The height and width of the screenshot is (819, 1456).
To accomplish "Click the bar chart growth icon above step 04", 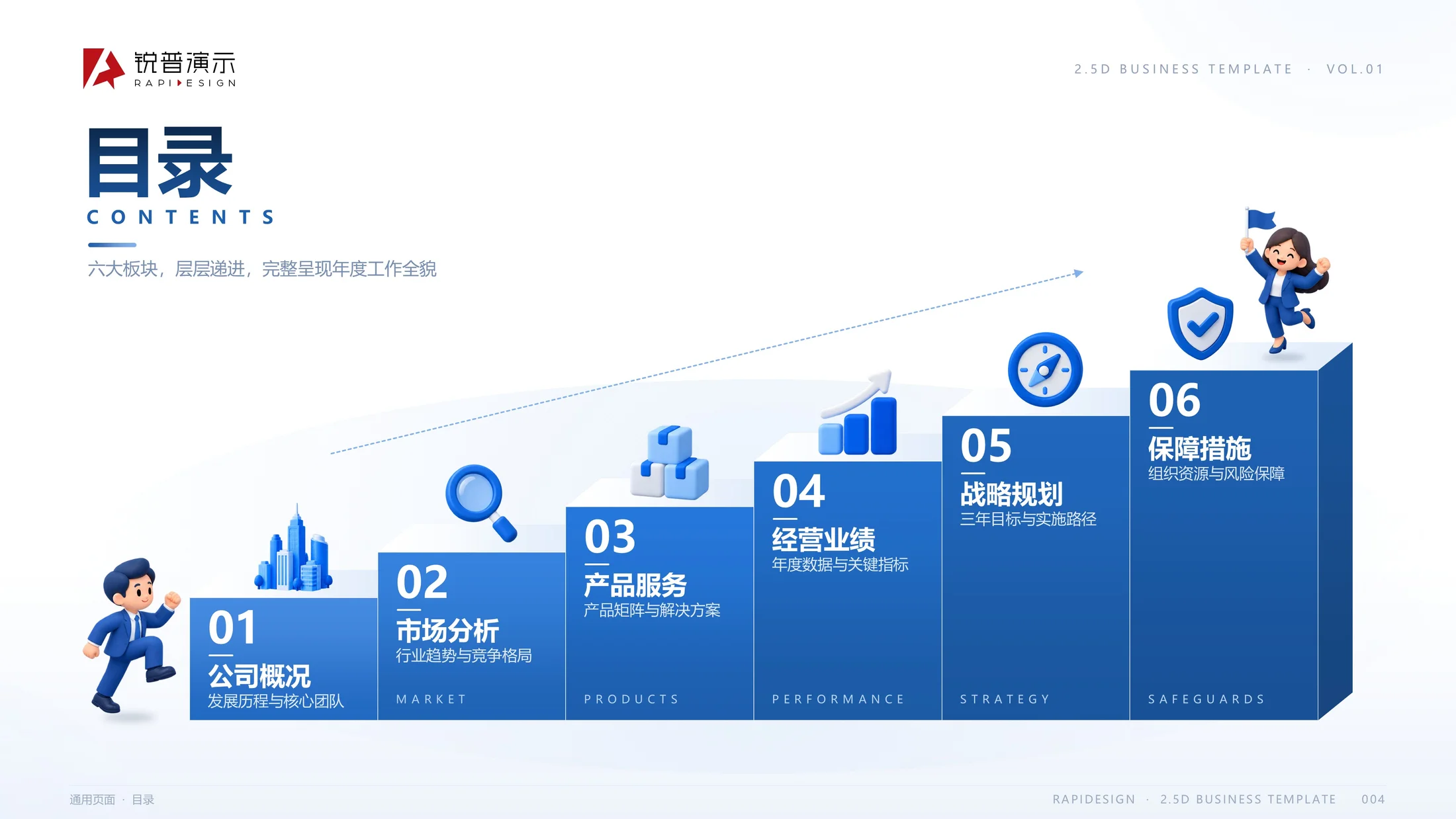I will point(858,413).
